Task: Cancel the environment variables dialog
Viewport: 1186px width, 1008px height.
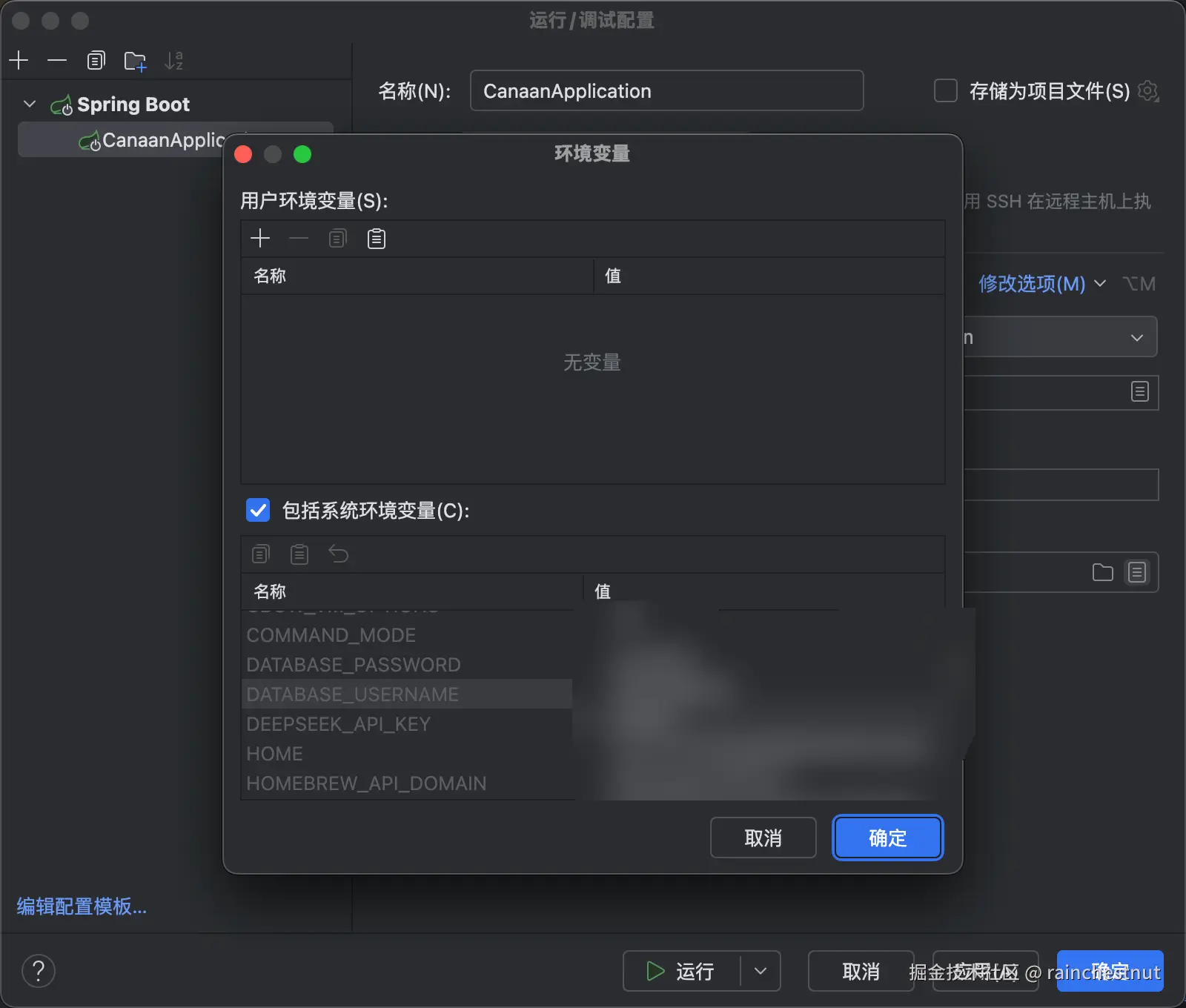Action: coord(763,838)
